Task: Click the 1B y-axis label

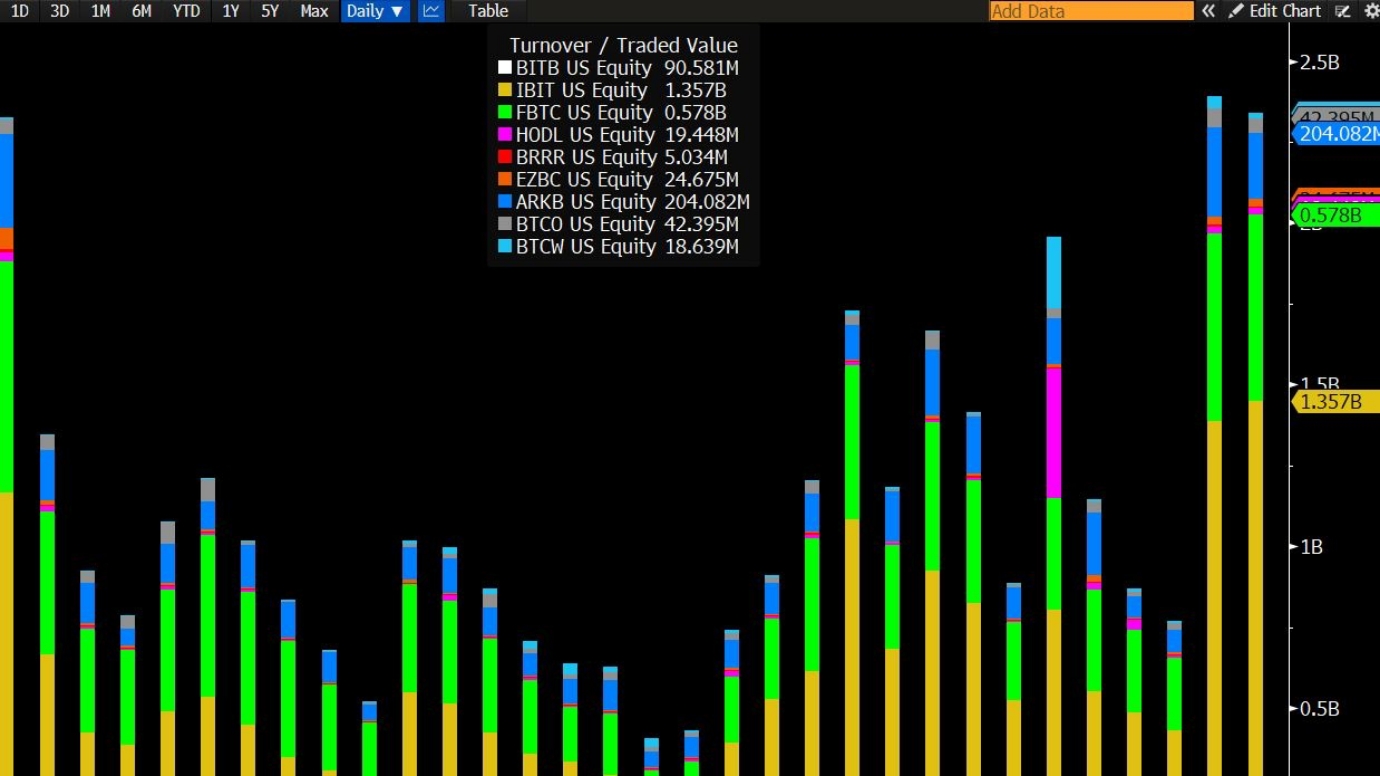Action: [x=1312, y=547]
